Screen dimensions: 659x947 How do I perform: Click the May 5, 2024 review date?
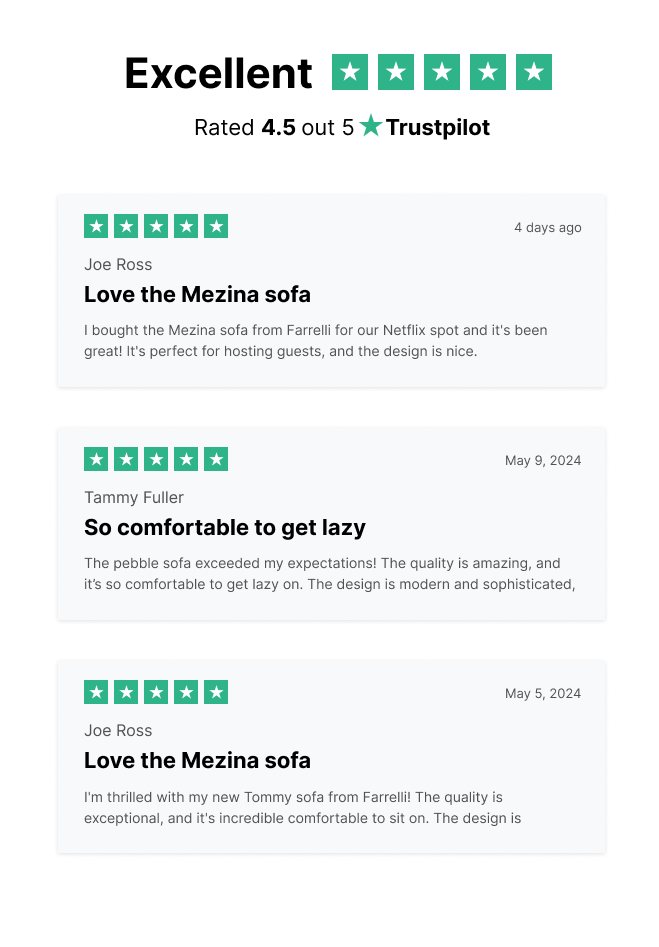[542, 693]
